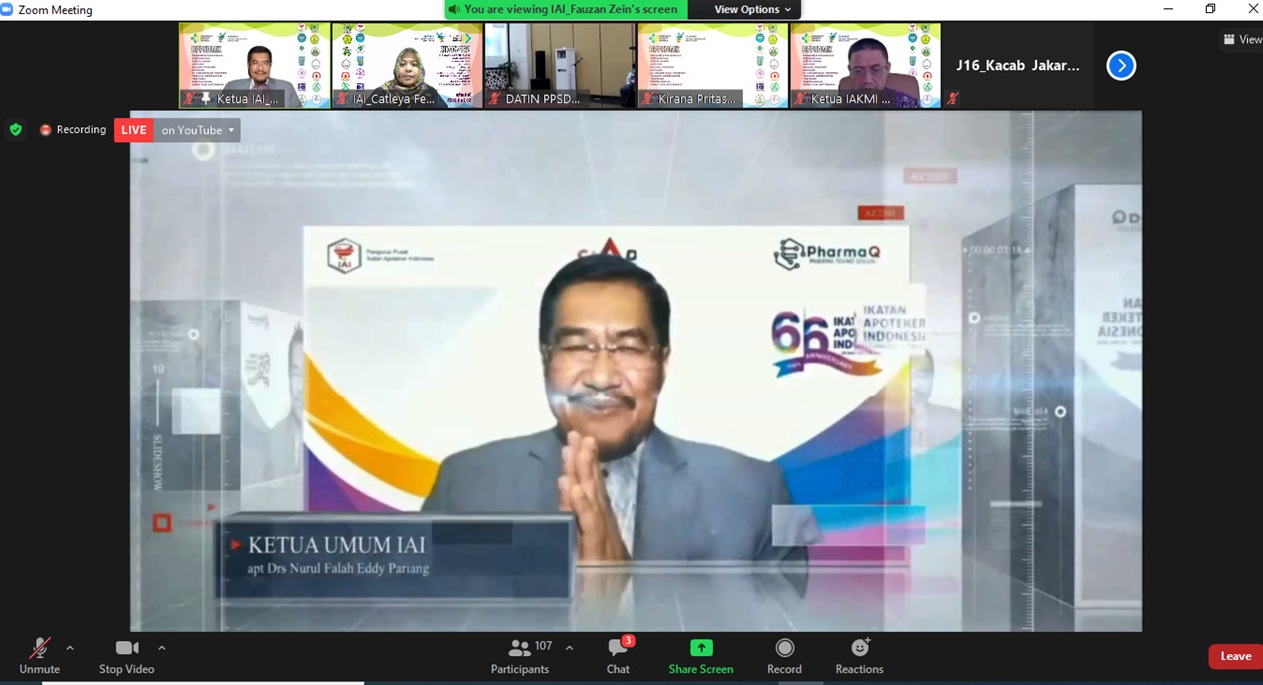Viewport: 1263px width, 685px height.
Task: Open the Participants panel
Action: click(x=520, y=656)
